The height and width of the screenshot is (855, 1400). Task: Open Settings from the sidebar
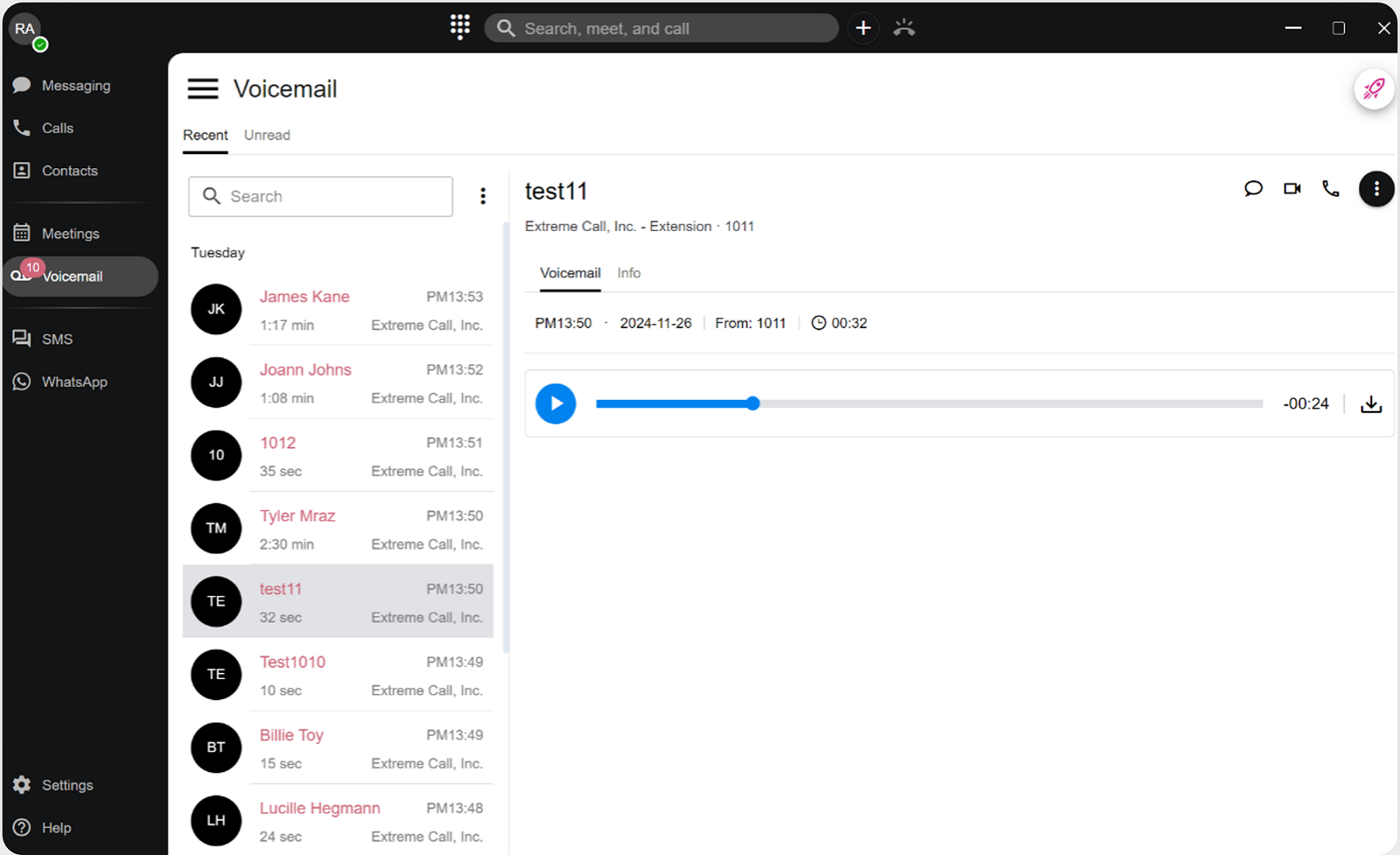[66, 784]
